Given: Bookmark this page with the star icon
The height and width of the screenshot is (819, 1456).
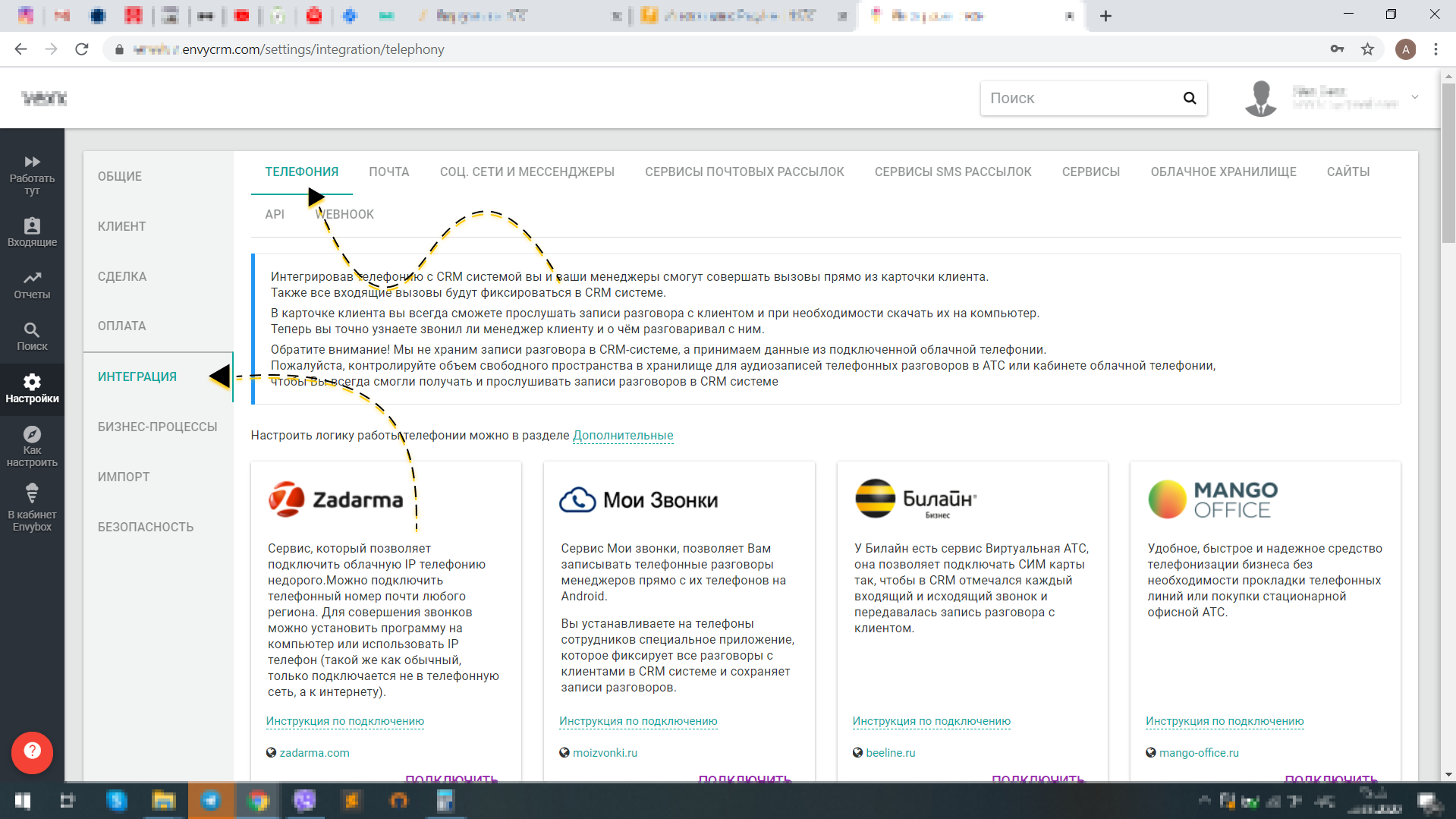Looking at the screenshot, I should click(1368, 49).
